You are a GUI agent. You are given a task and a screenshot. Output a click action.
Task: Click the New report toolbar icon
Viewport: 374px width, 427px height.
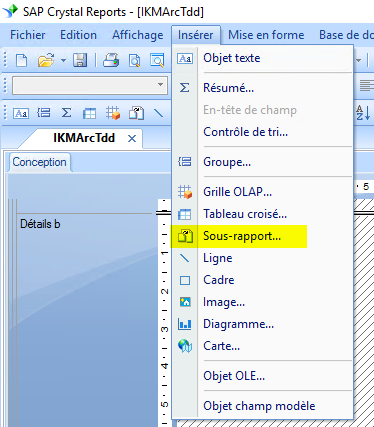point(22,61)
